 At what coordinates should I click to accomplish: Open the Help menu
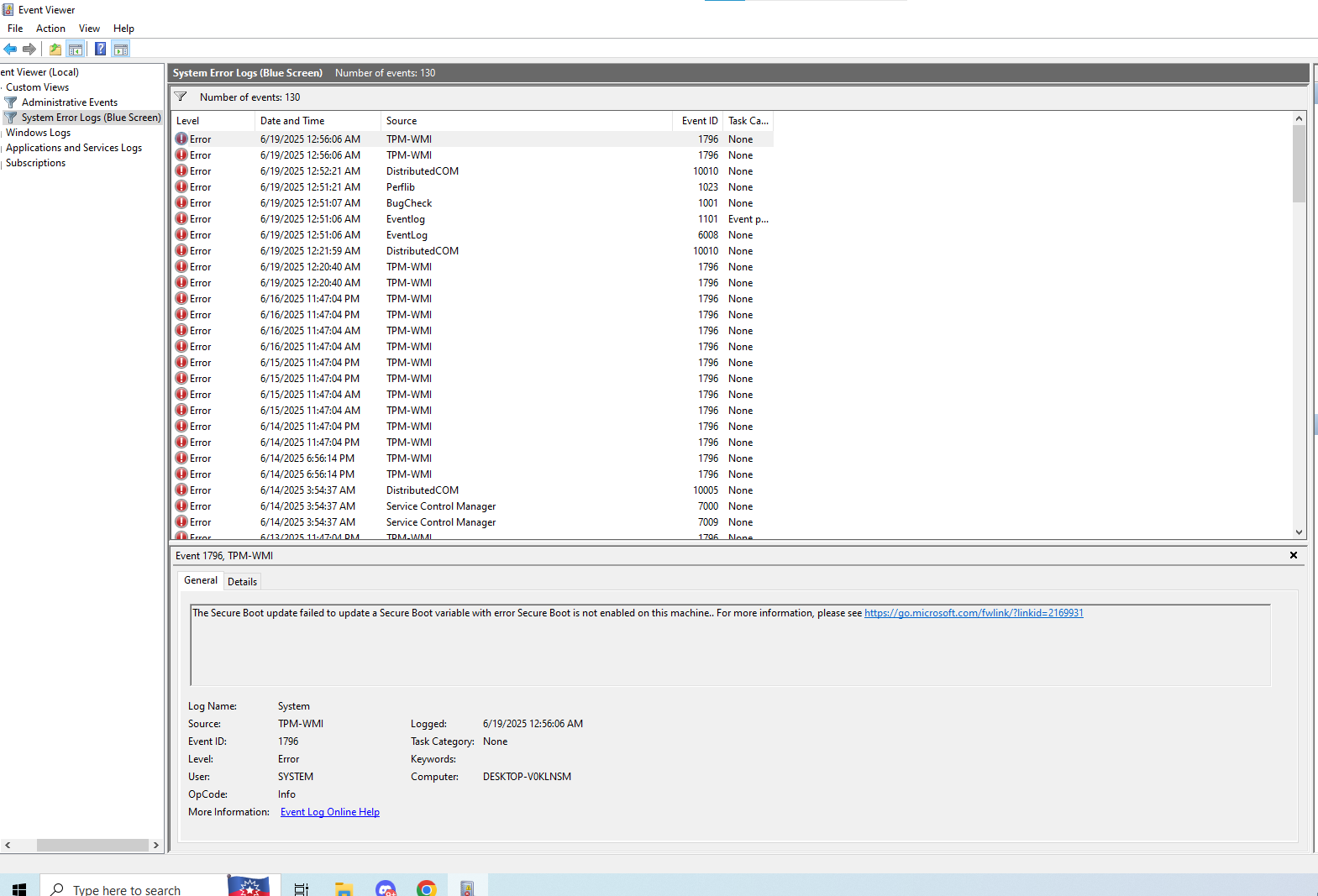tap(123, 29)
